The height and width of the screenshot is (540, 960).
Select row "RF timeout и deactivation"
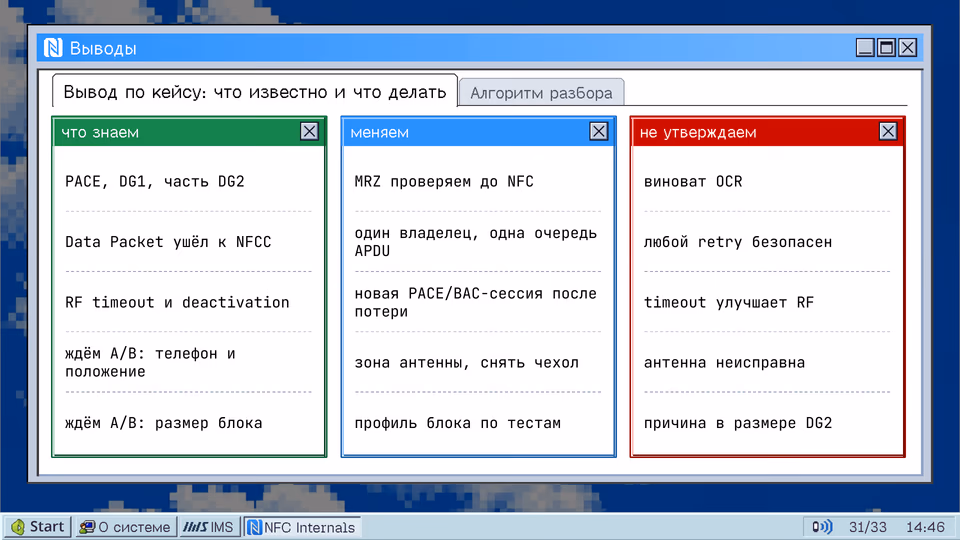(x=189, y=302)
